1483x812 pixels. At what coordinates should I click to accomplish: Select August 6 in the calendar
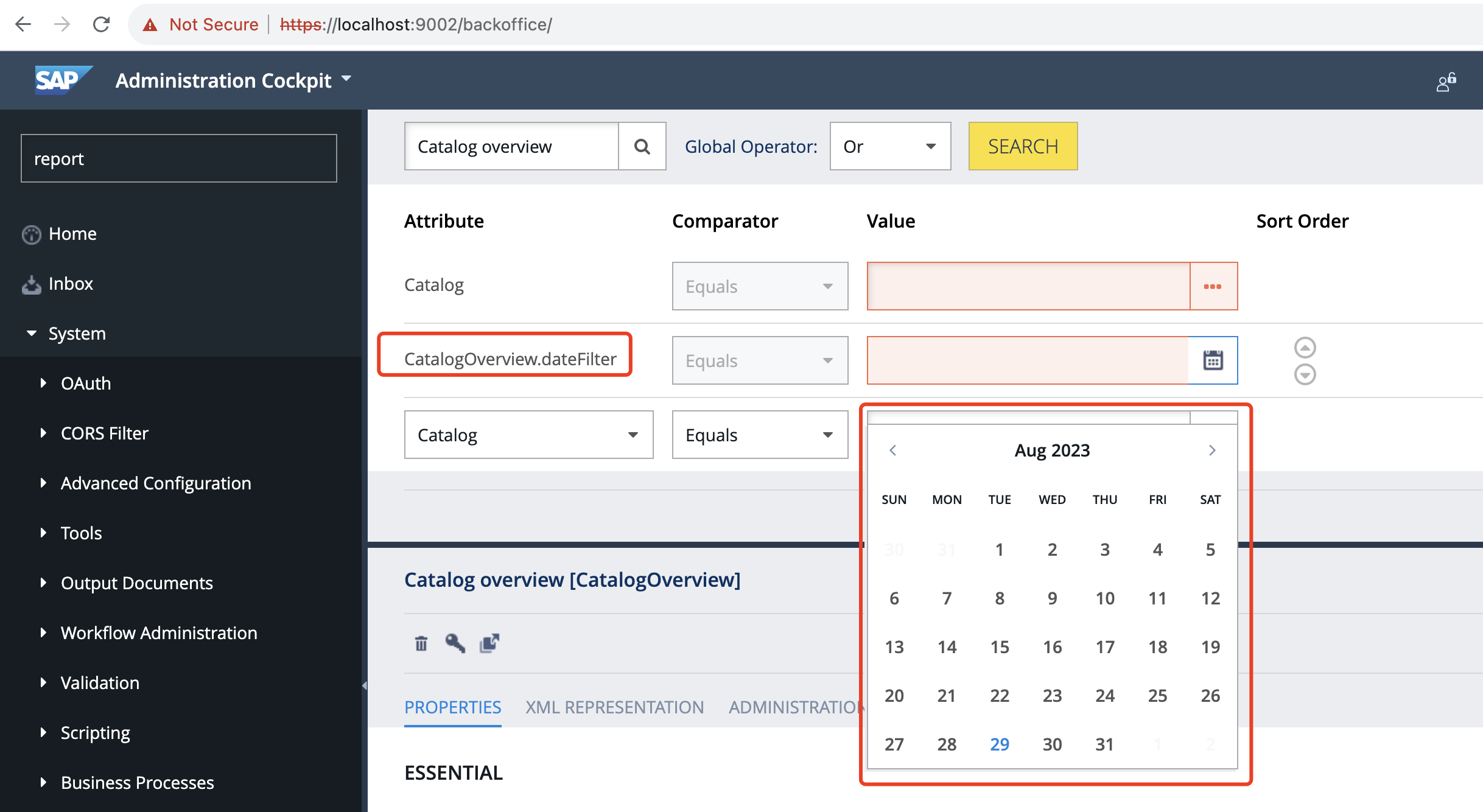894,598
